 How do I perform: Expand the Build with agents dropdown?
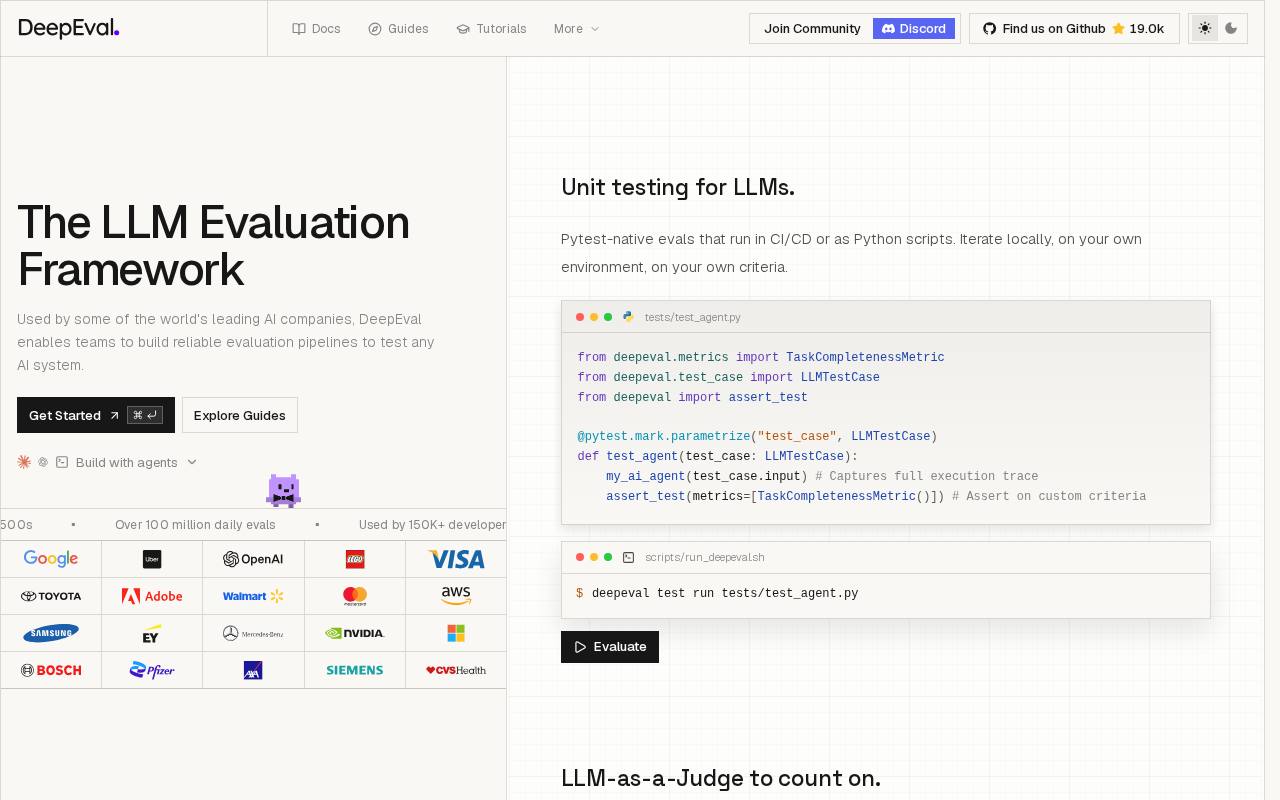point(107,462)
